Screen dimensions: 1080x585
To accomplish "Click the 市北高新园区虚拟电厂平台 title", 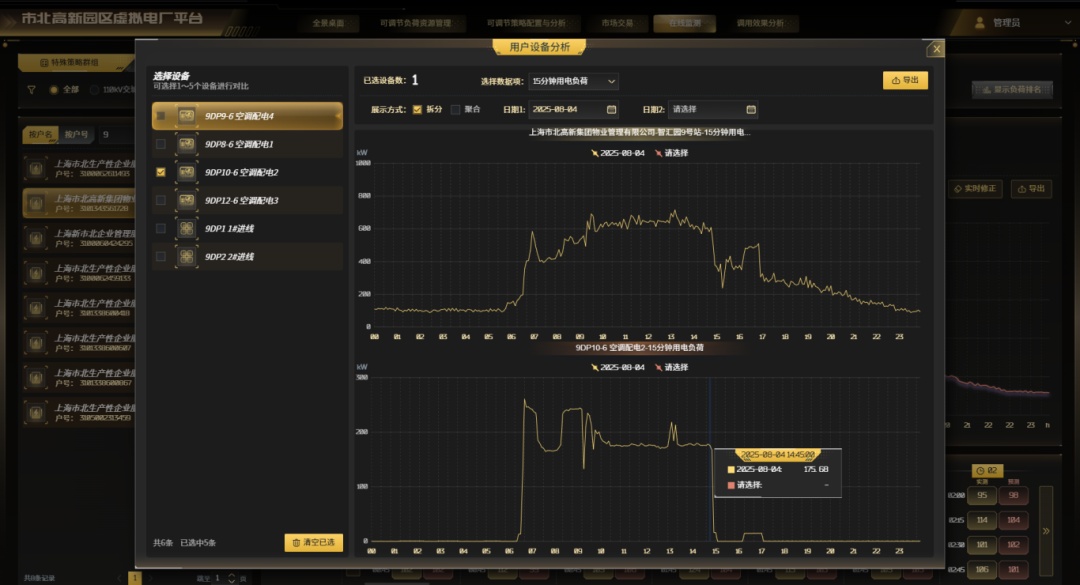I will (112, 19).
